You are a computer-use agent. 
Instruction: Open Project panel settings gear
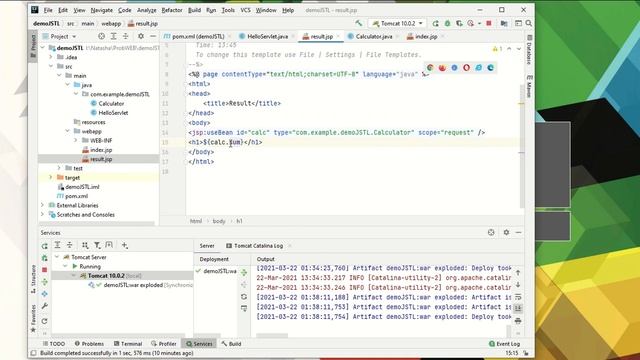141,36
